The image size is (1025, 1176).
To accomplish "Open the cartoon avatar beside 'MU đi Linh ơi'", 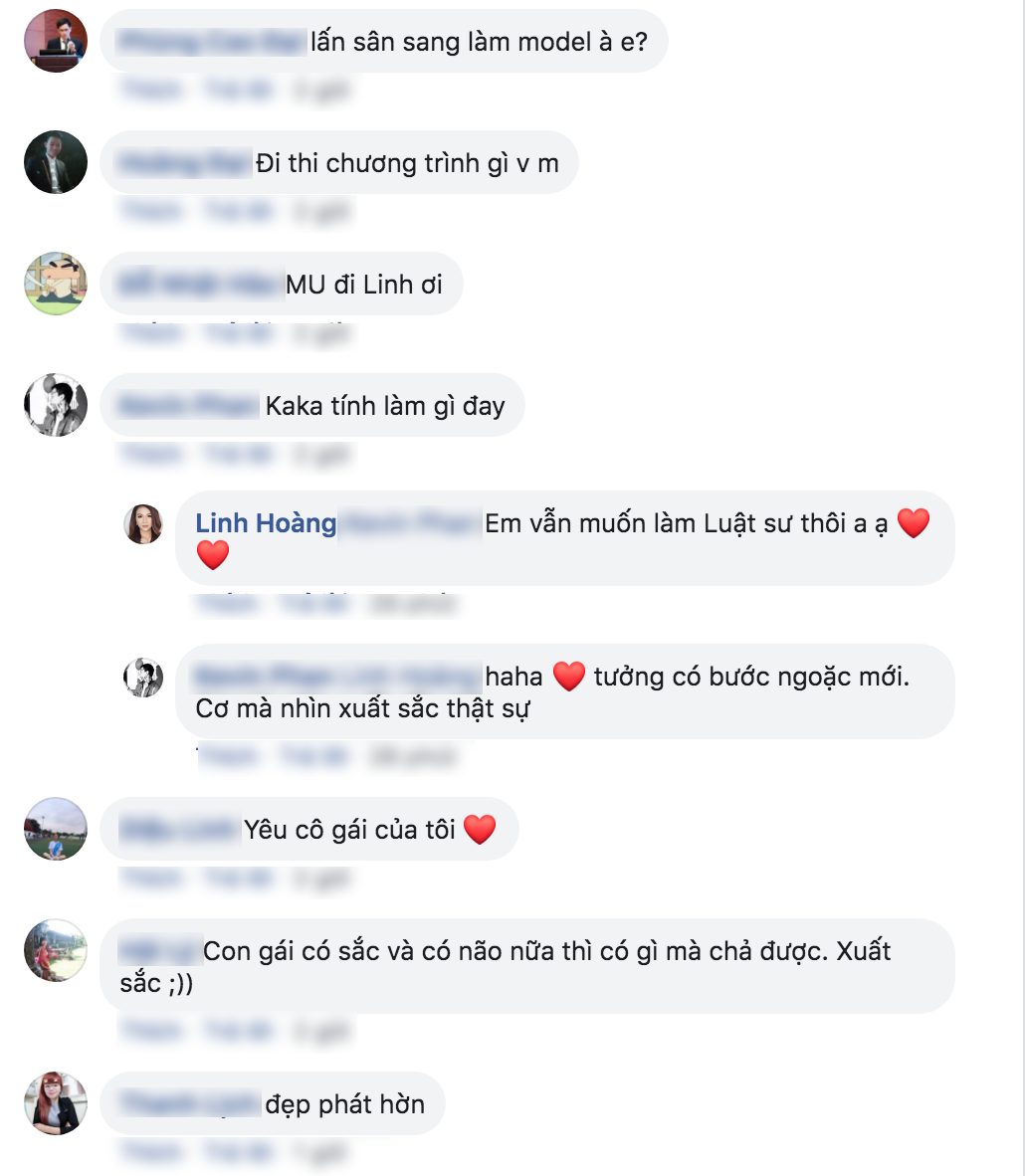I will point(56,284).
